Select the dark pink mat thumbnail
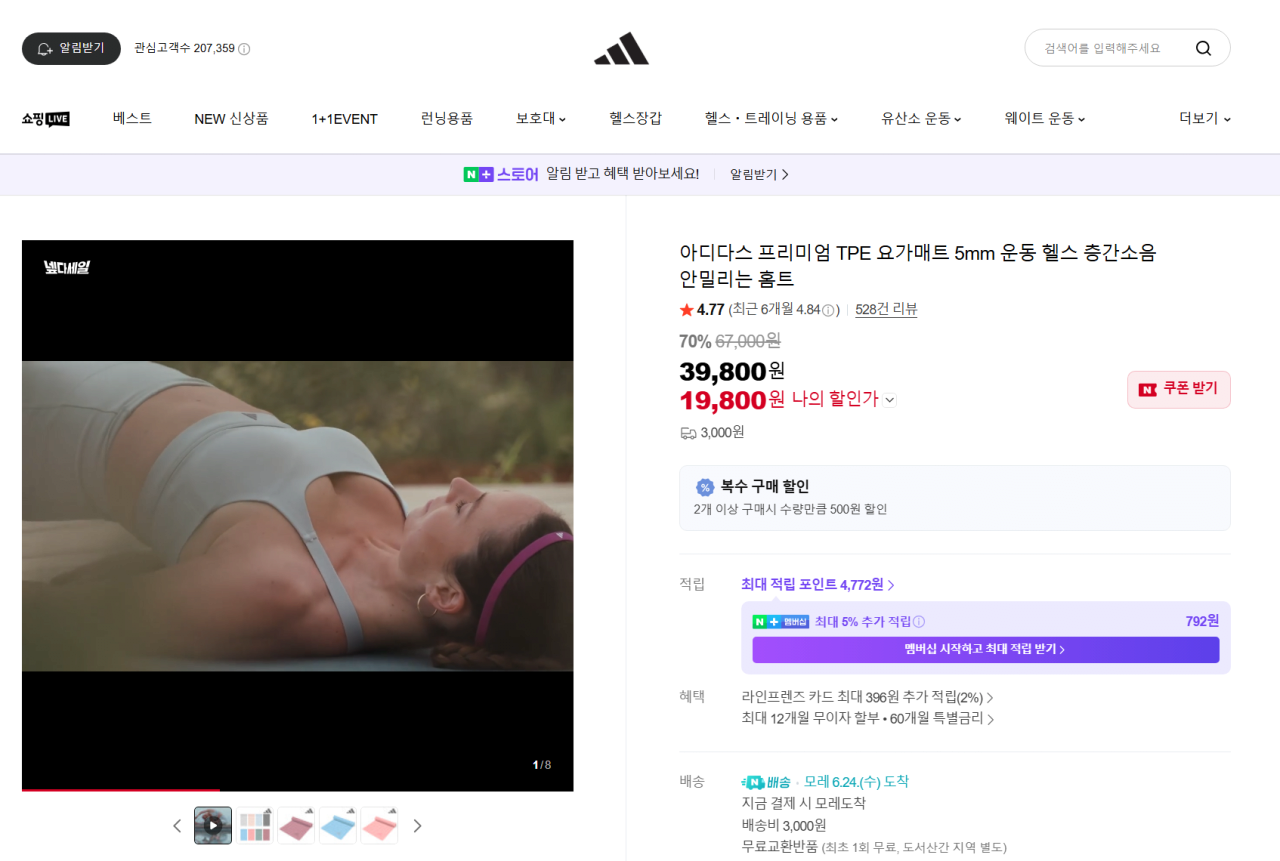 click(297, 826)
